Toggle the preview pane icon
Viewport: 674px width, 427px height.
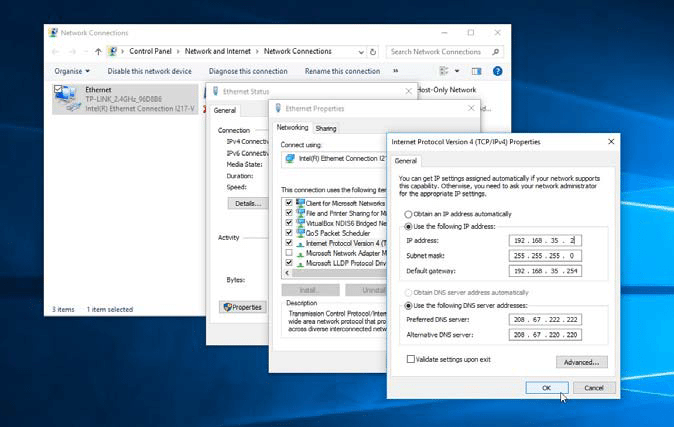[476, 71]
